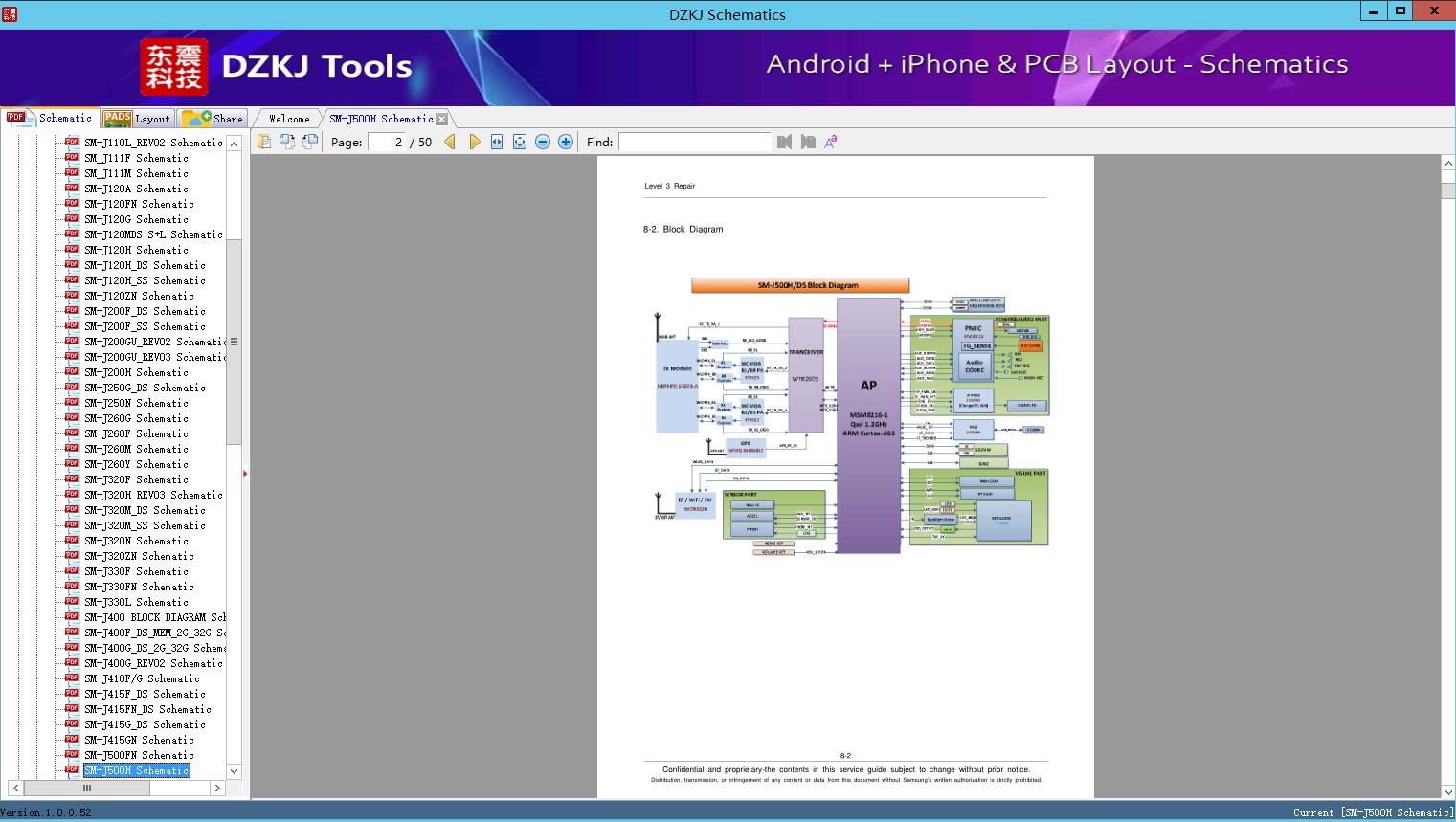Image resolution: width=1456 pixels, height=822 pixels.
Task: Open SM-J120MDS S+L Schematic
Action: 153,234
